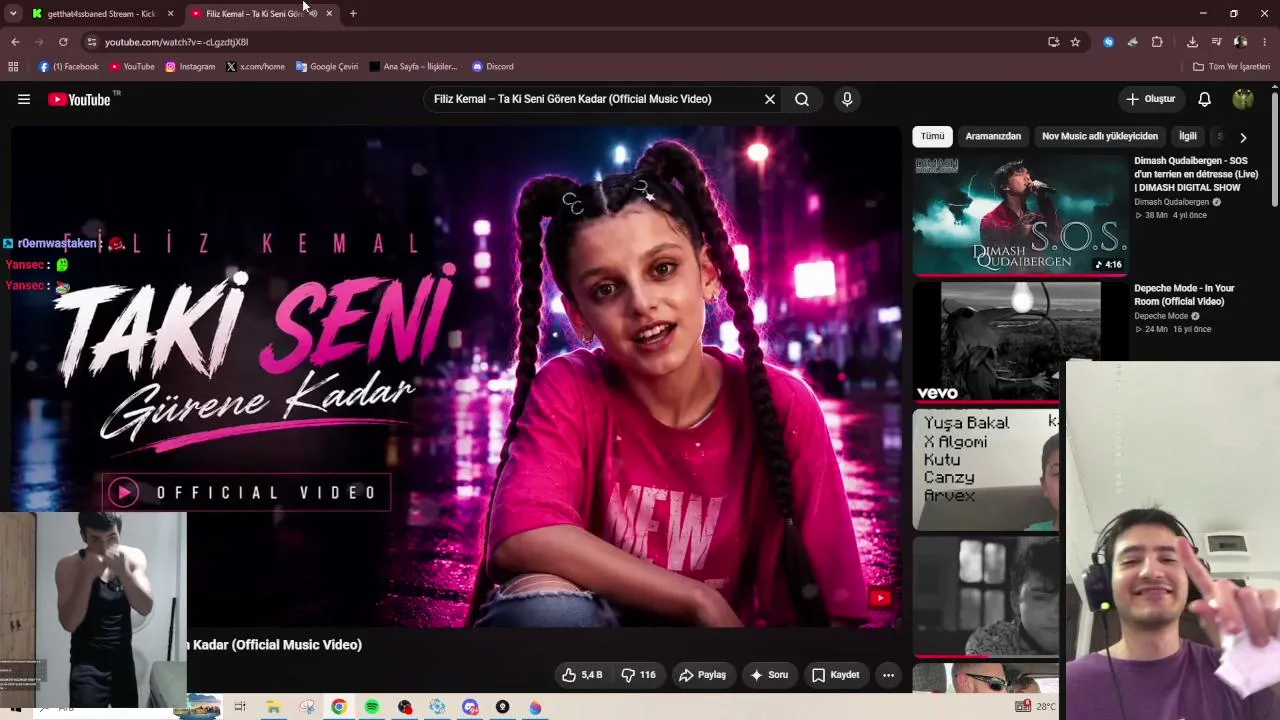The height and width of the screenshot is (720, 1280).
Task: Click the YouTube watermark on the video
Action: pyautogui.click(x=880, y=598)
